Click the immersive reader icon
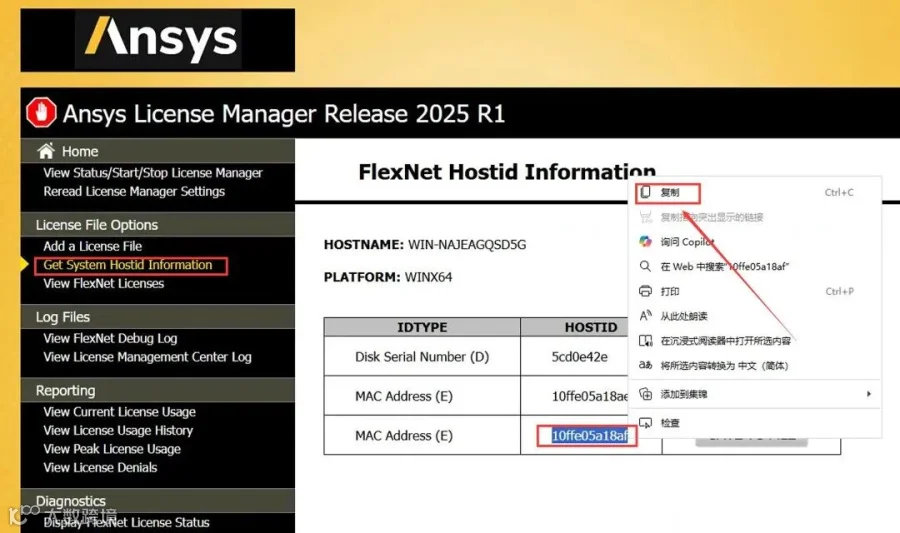Viewport: 900px width, 533px height. (x=645, y=341)
